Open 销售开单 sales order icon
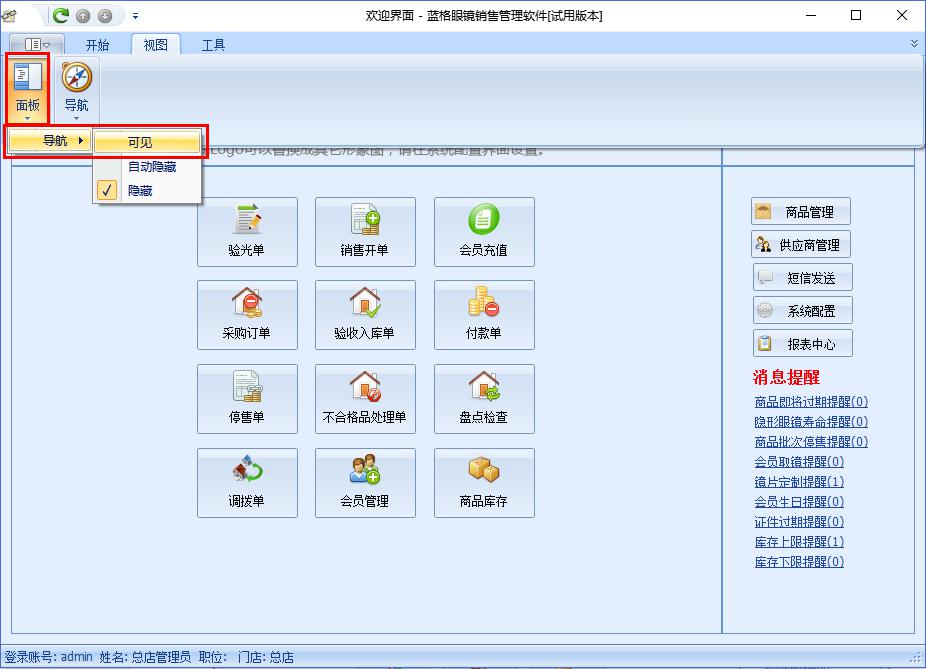This screenshot has height=669, width=926. [x=365, y=232]
